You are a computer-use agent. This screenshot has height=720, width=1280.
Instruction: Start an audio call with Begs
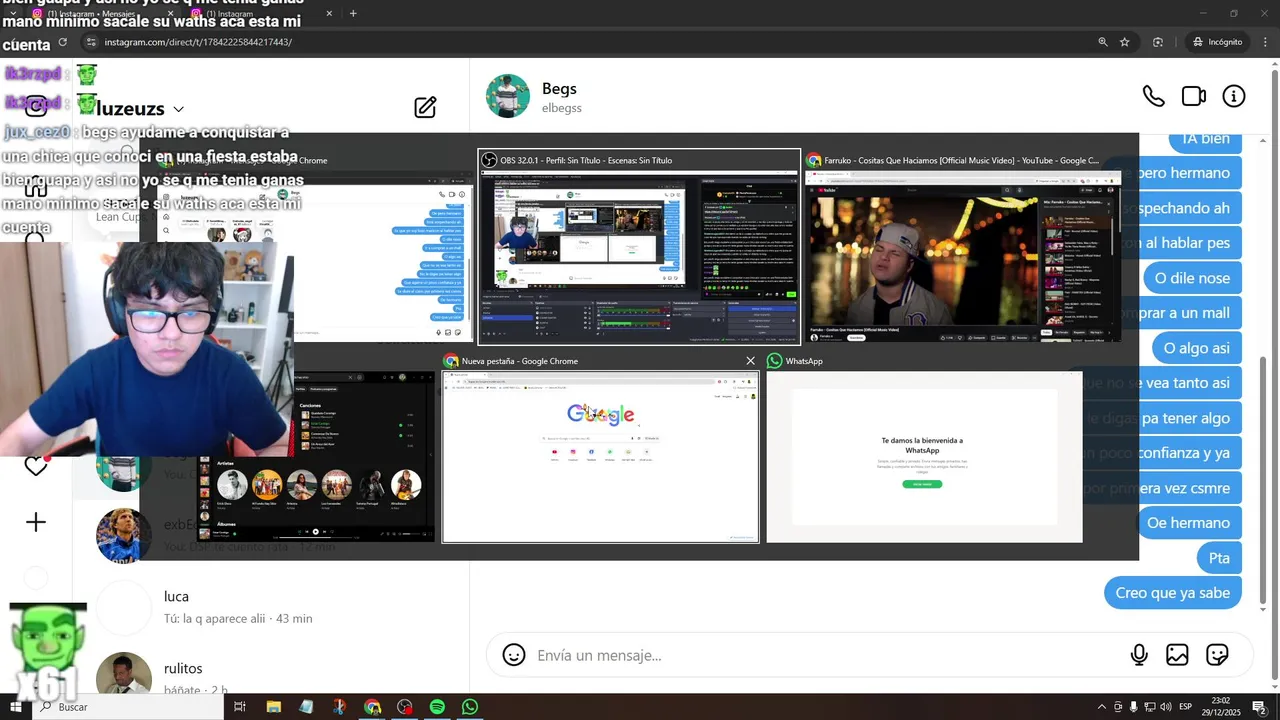(1153, 96)
